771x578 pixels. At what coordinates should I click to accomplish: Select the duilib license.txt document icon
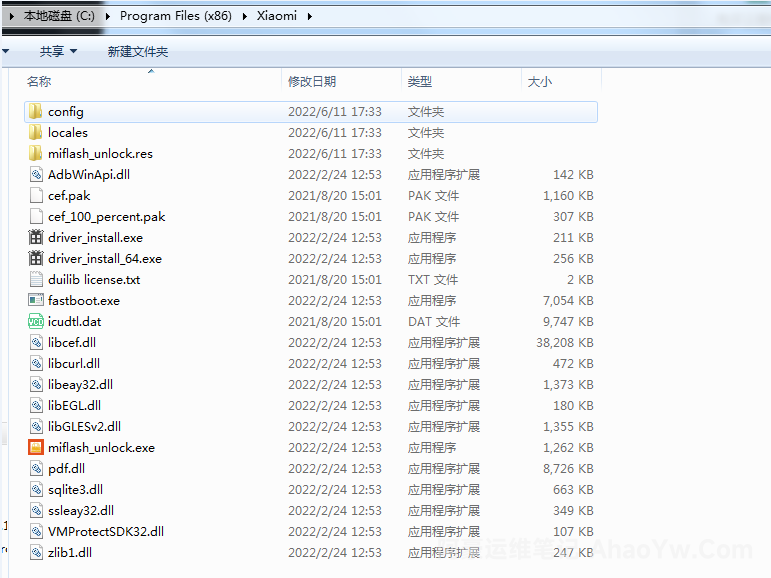point(36,279)
